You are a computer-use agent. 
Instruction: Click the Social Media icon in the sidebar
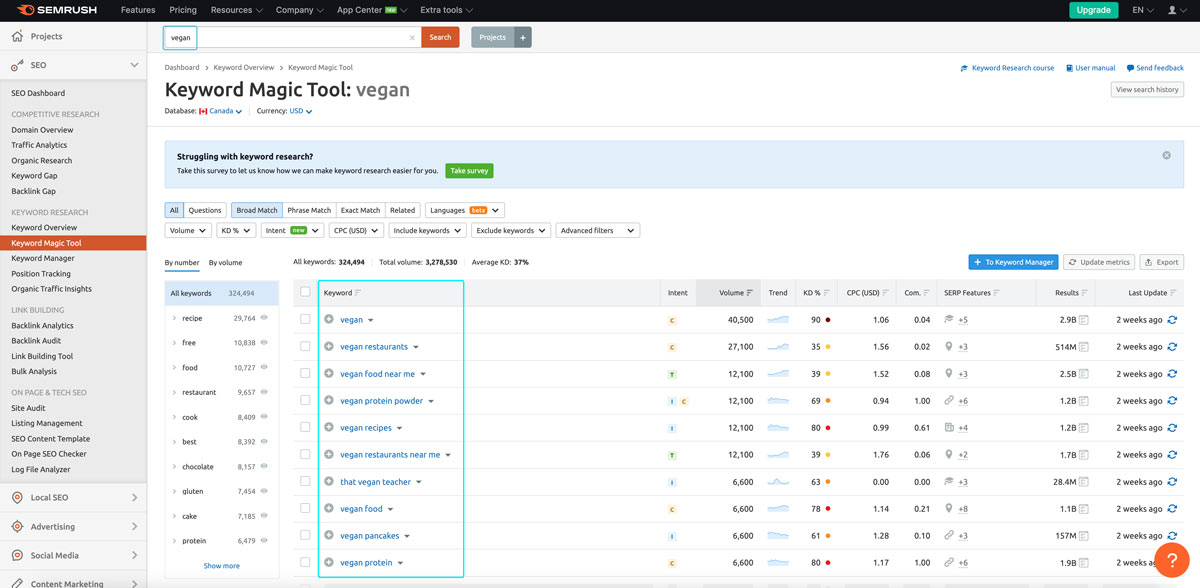pos(17,555)
